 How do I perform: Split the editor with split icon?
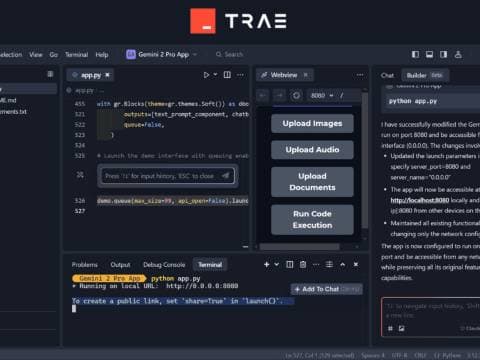[x=227, y=75]
